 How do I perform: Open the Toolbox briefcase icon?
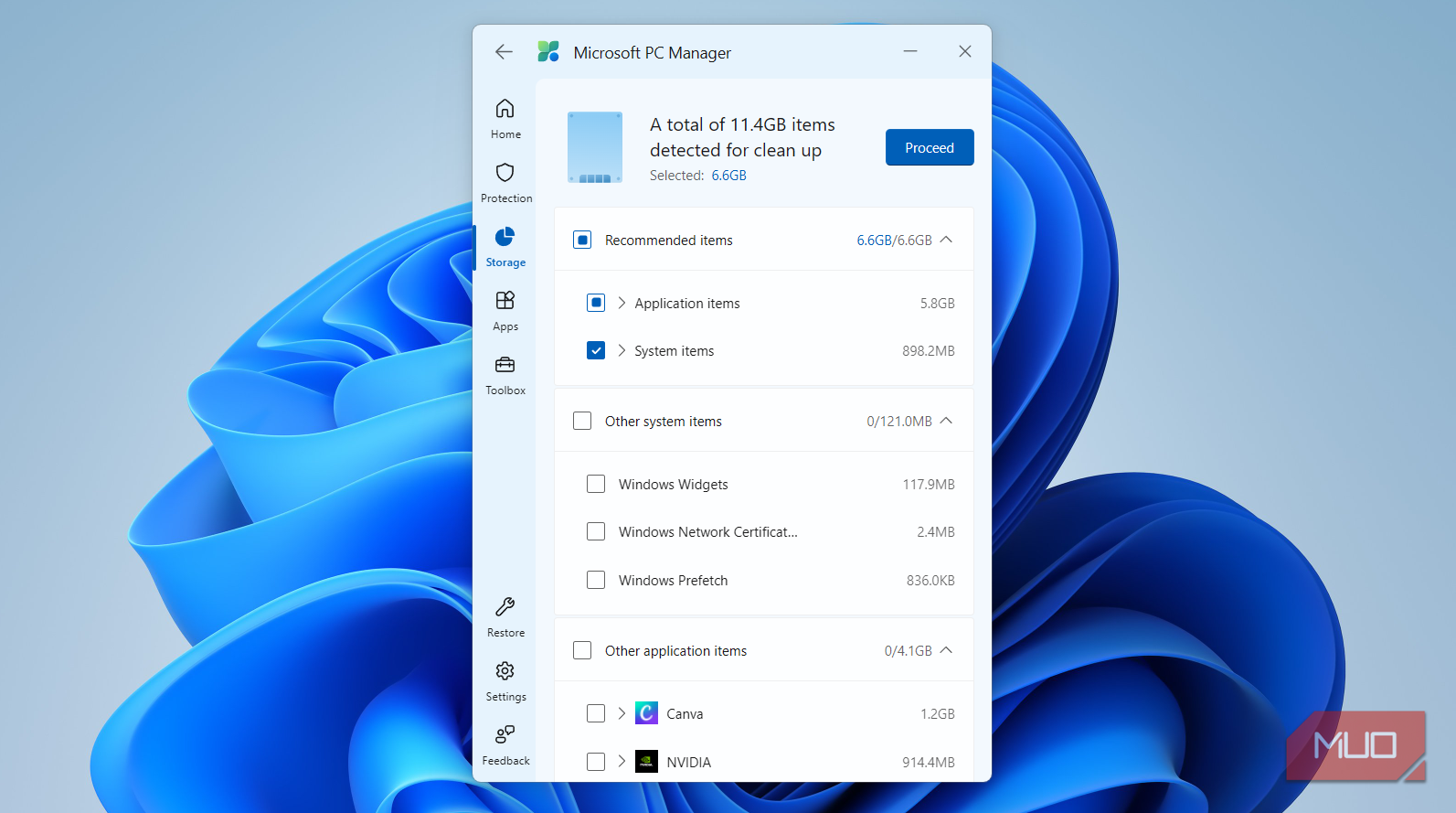coord(505,365)
